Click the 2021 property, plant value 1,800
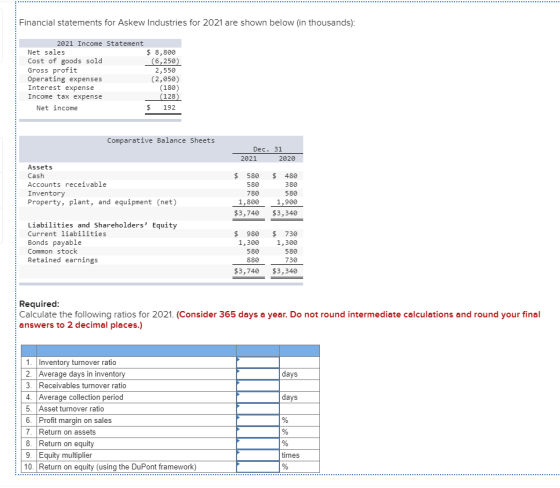 click(x=249, y=202)
